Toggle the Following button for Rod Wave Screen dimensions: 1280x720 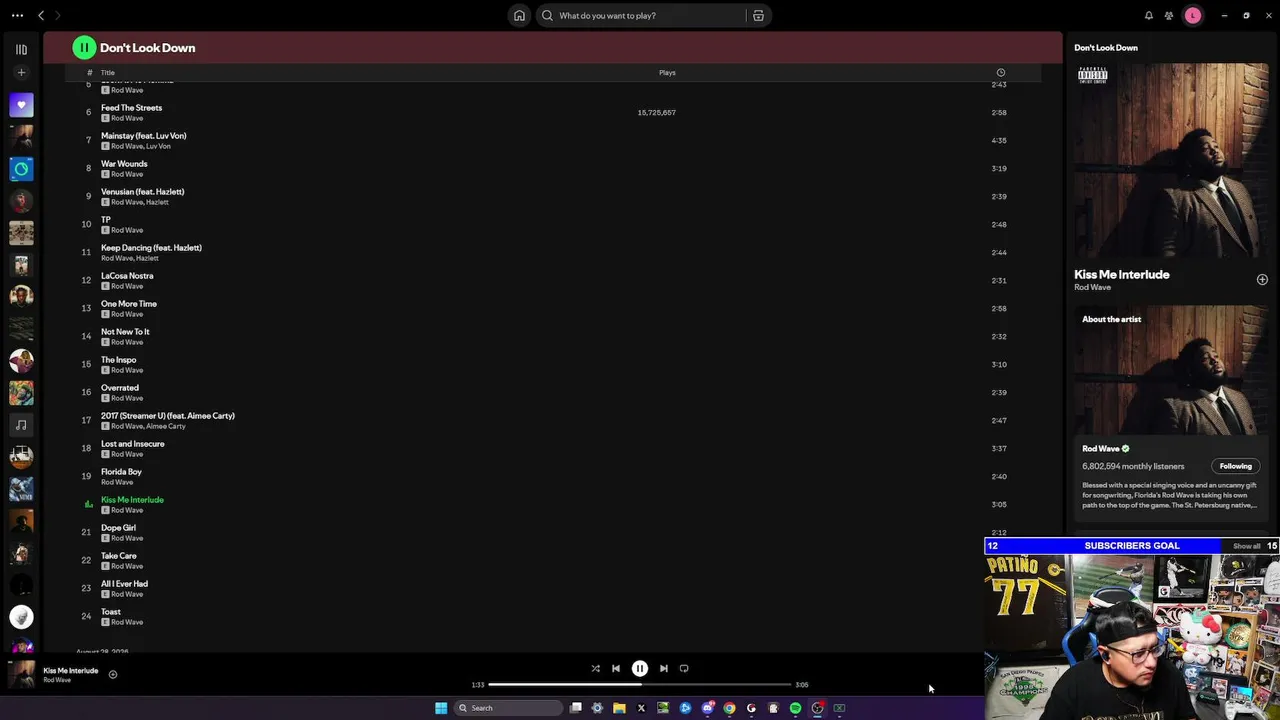tap(1235, 466)
